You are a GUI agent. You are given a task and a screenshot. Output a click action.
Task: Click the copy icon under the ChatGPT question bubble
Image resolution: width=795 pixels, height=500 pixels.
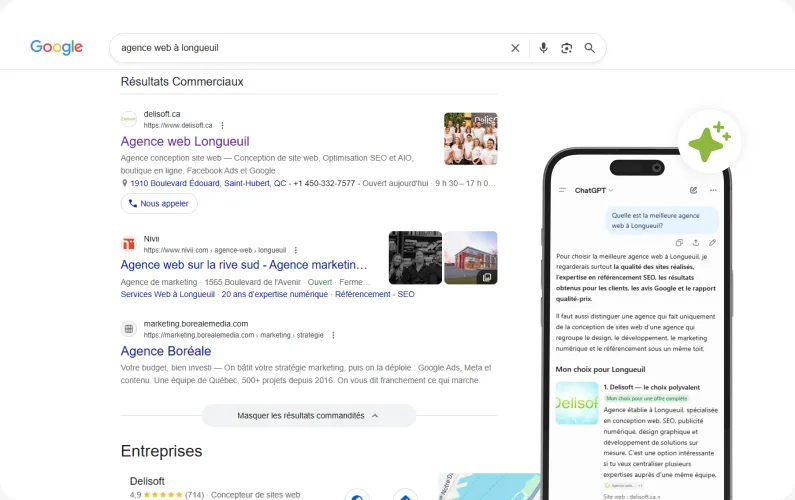point(679,242)
